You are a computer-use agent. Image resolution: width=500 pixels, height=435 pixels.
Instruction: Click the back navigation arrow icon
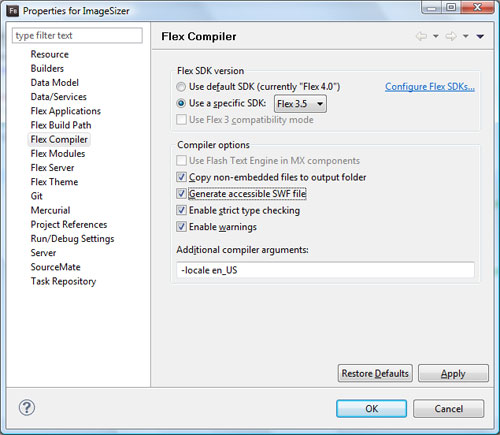422,36
